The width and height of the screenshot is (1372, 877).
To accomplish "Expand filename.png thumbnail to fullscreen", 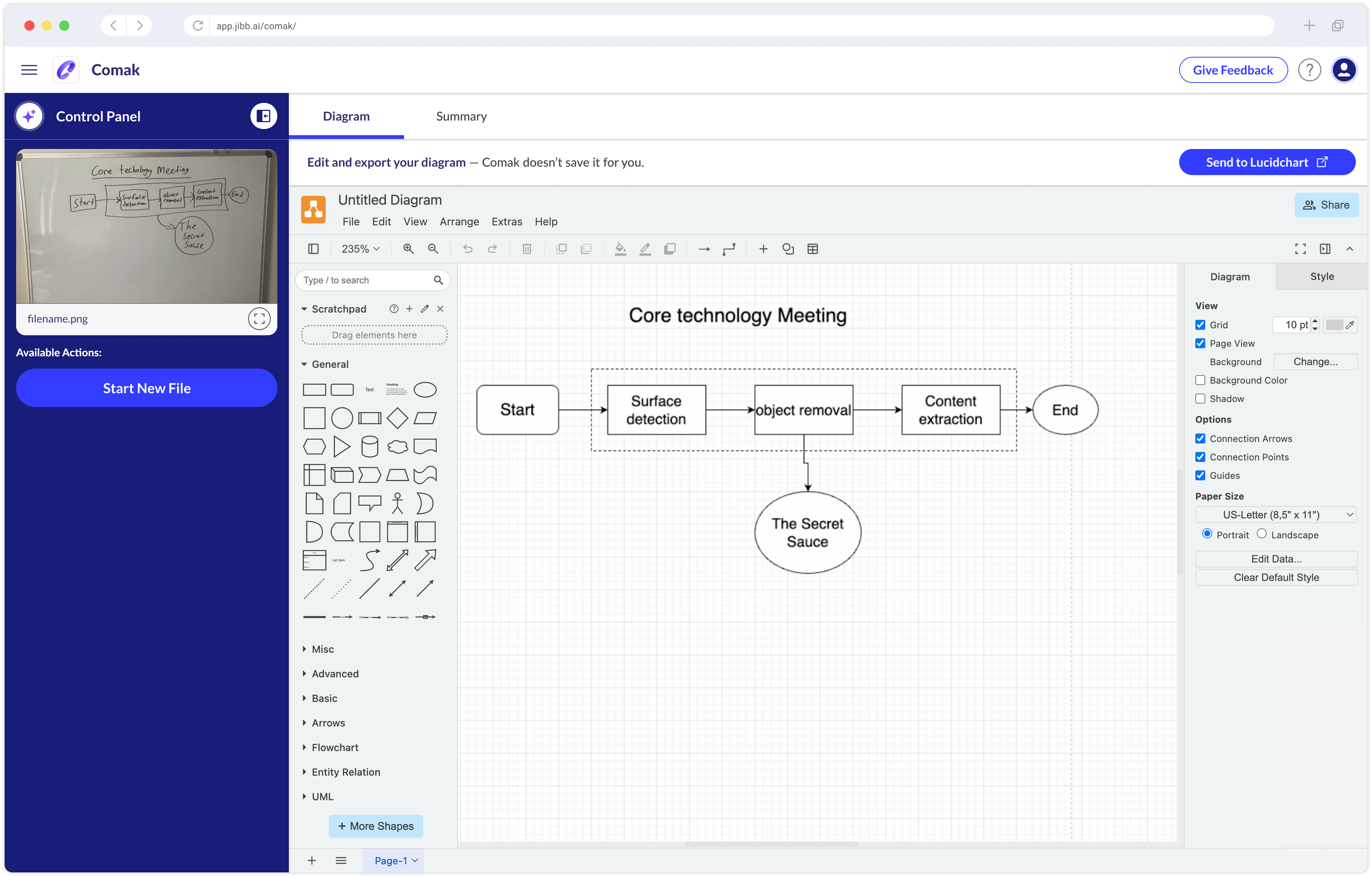I will (x=259, y=319).
